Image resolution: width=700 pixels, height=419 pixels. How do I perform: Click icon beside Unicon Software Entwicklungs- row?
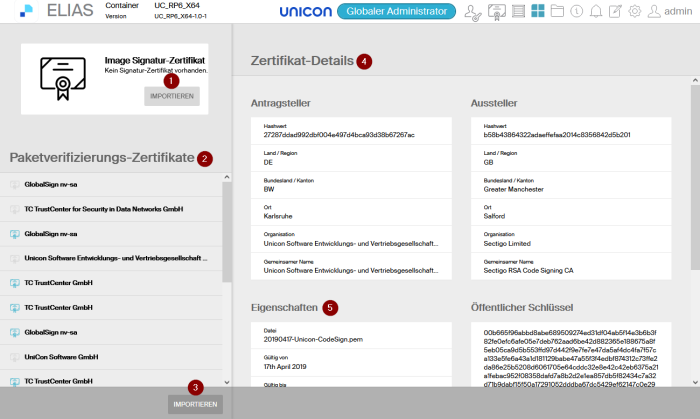(15, 258)
